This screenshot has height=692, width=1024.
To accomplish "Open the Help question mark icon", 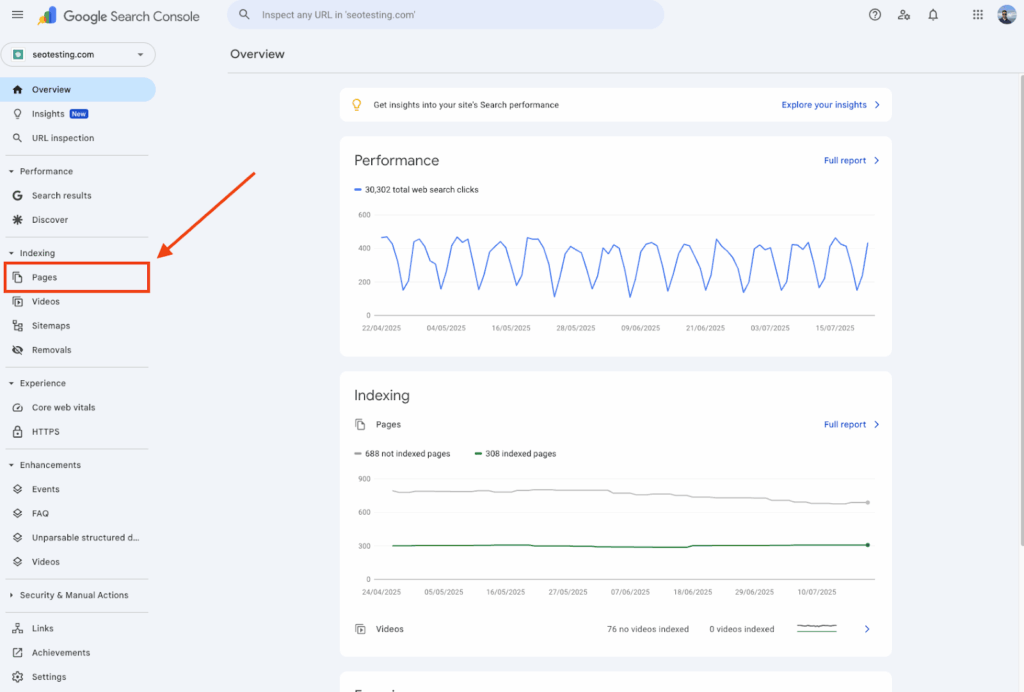I will point(874,14).
